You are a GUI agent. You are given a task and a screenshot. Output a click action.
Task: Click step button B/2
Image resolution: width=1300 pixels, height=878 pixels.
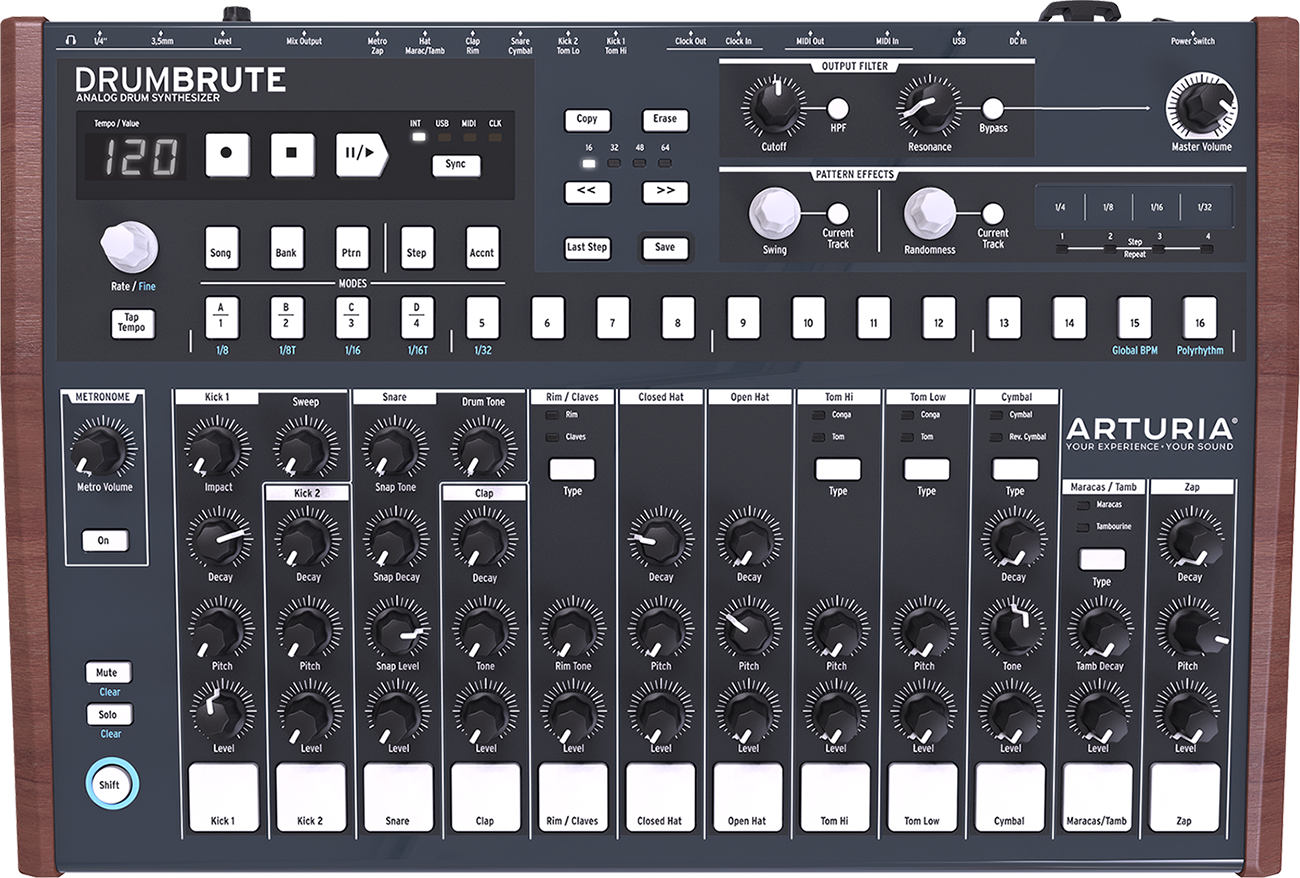click(286, 318)
